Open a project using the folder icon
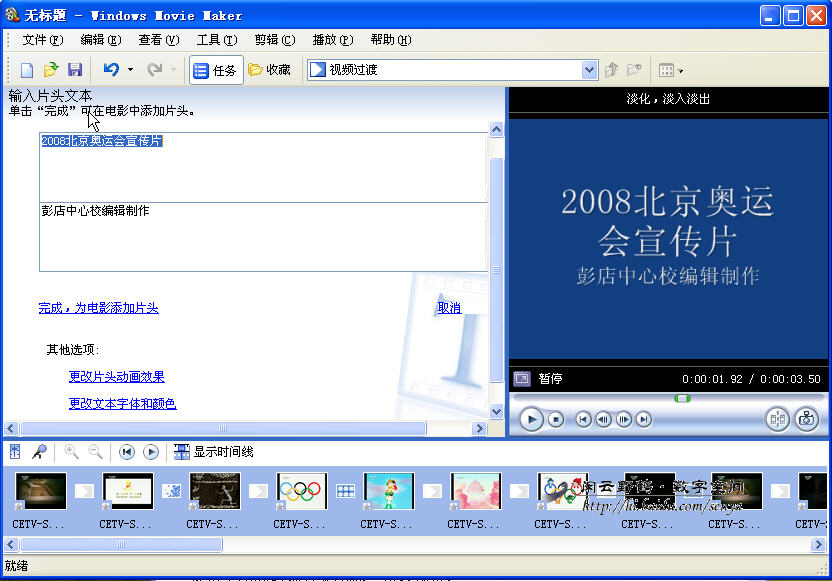The height and width of the screenshot is (581, 832). [51, 70]
